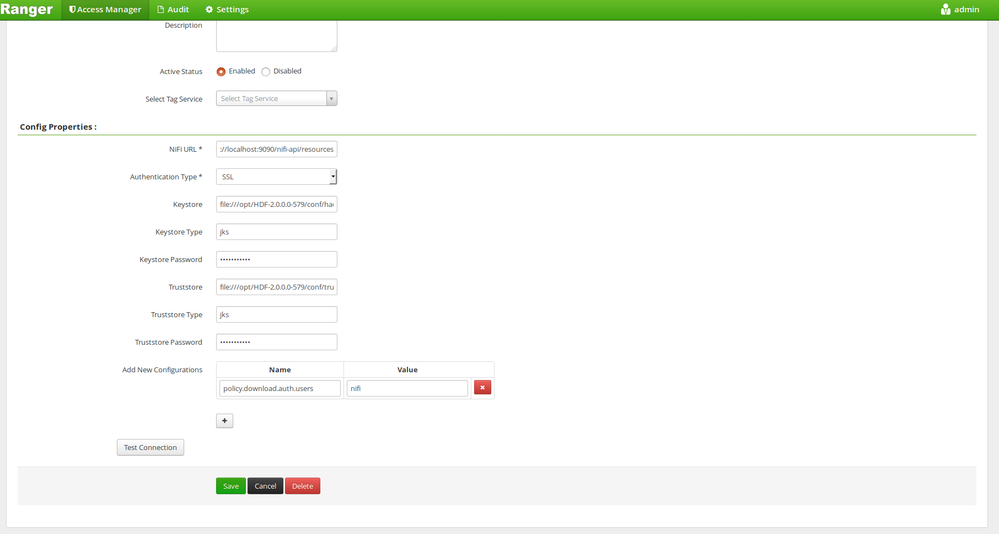999x534 pixels.
Task: Click the green Save button
Action: pos(231,486)
